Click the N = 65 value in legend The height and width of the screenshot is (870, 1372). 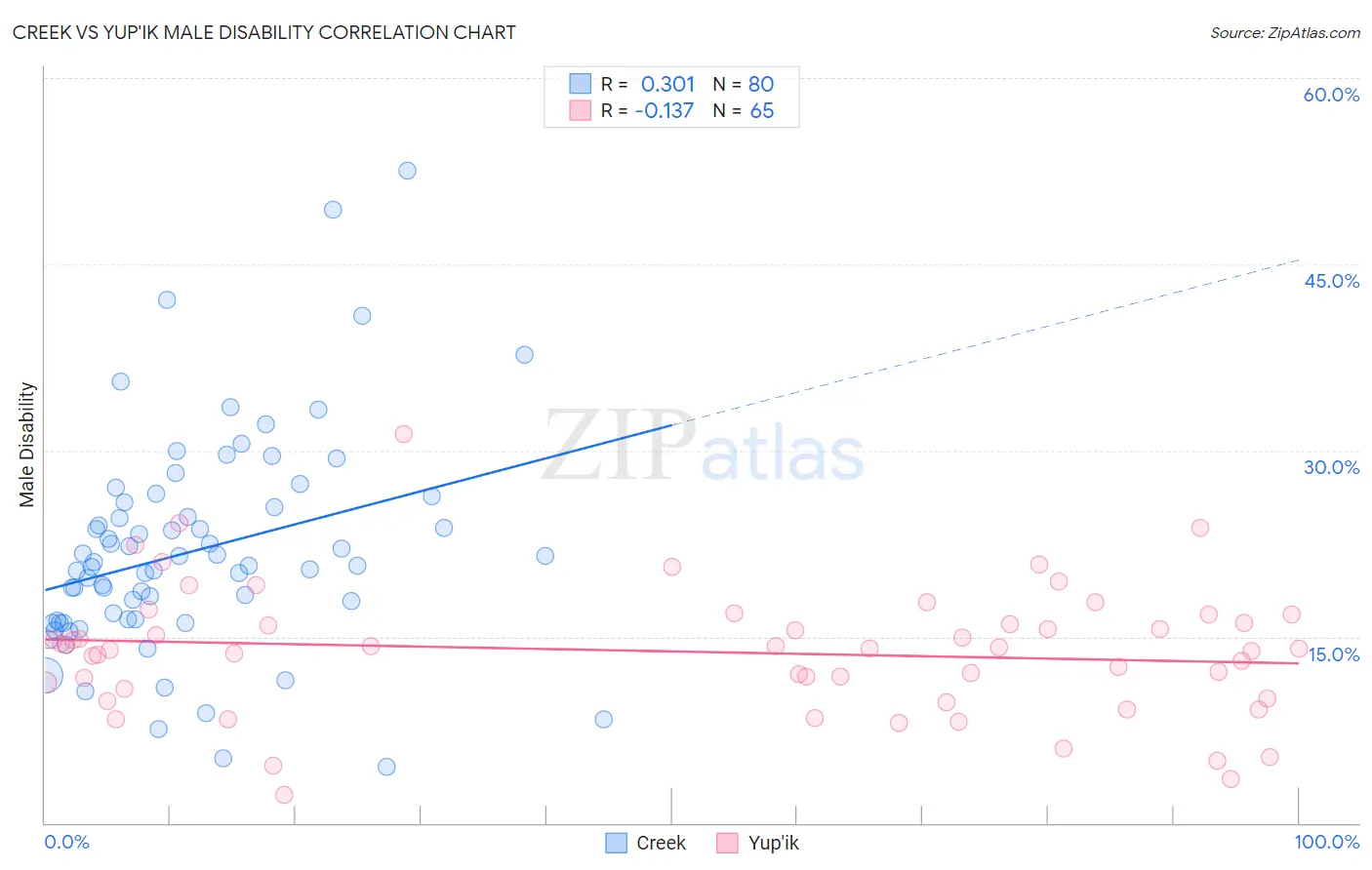[744, 110]
